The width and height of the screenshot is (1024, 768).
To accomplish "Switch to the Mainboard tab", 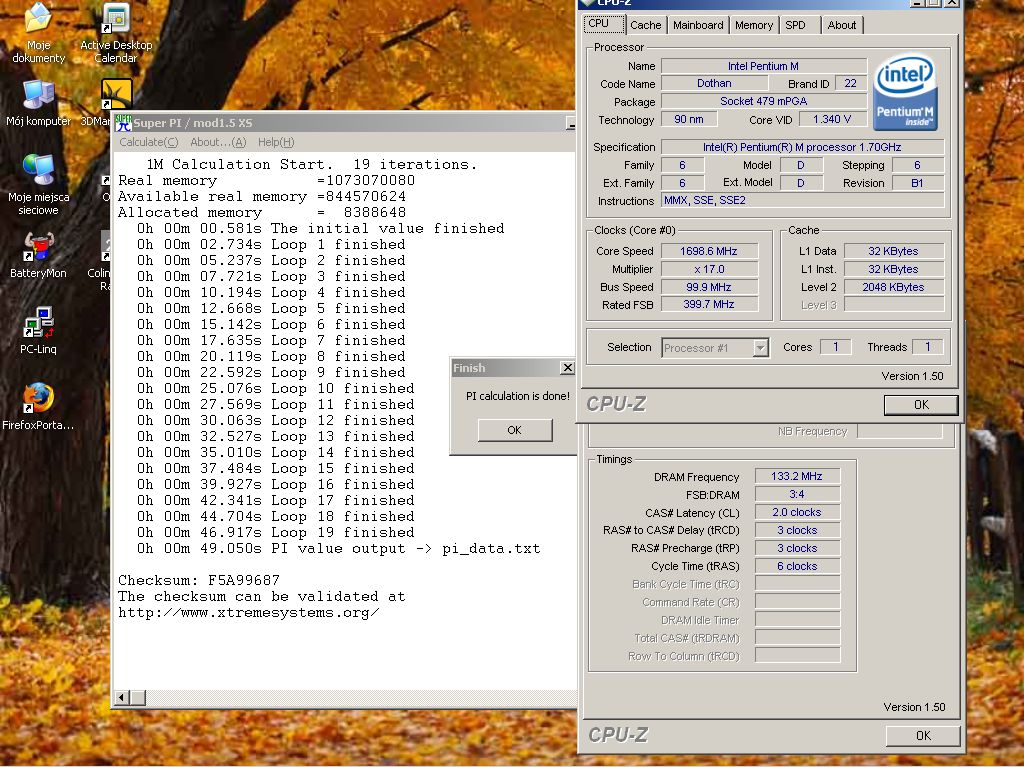I will tap(698, 25).
